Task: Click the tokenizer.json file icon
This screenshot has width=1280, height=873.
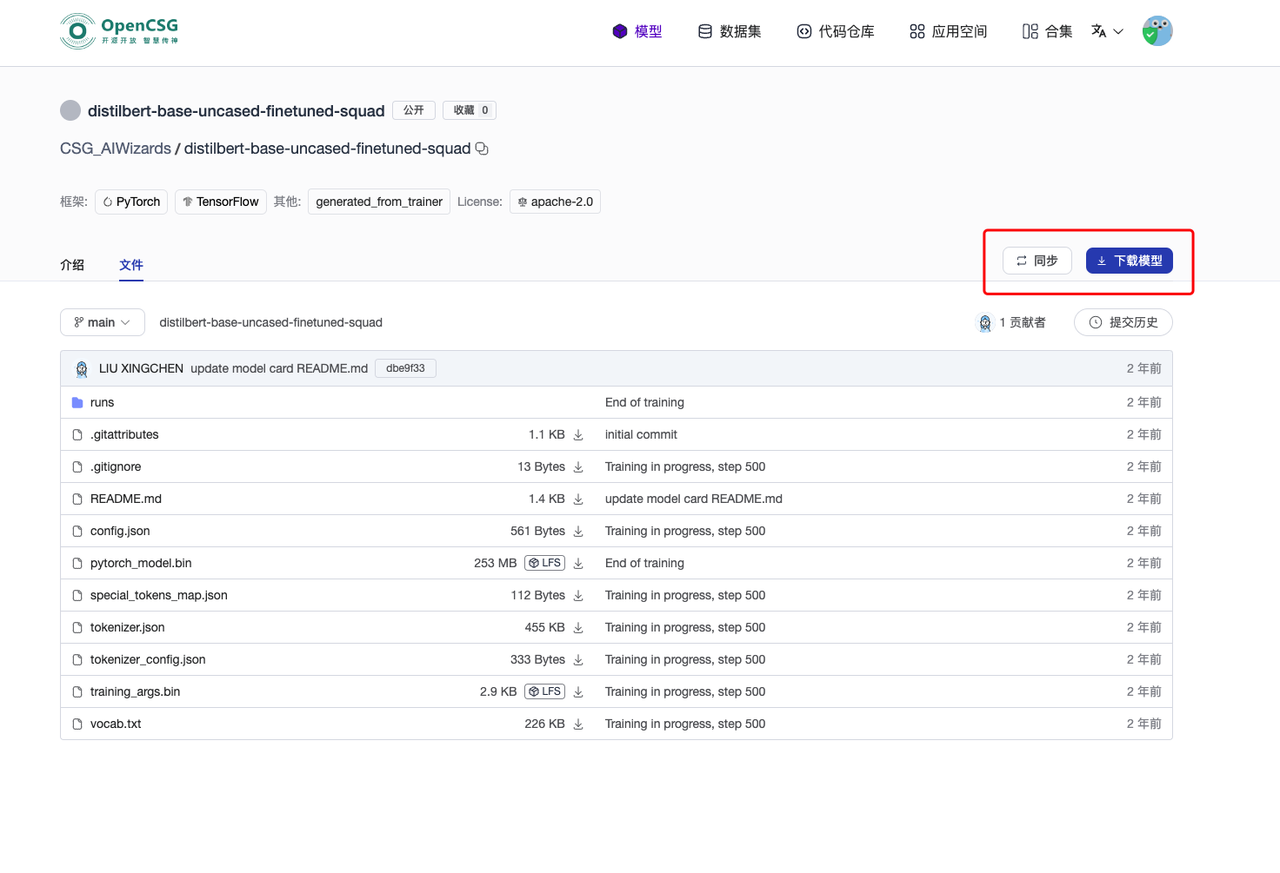Action: click(x=77, y=627)
